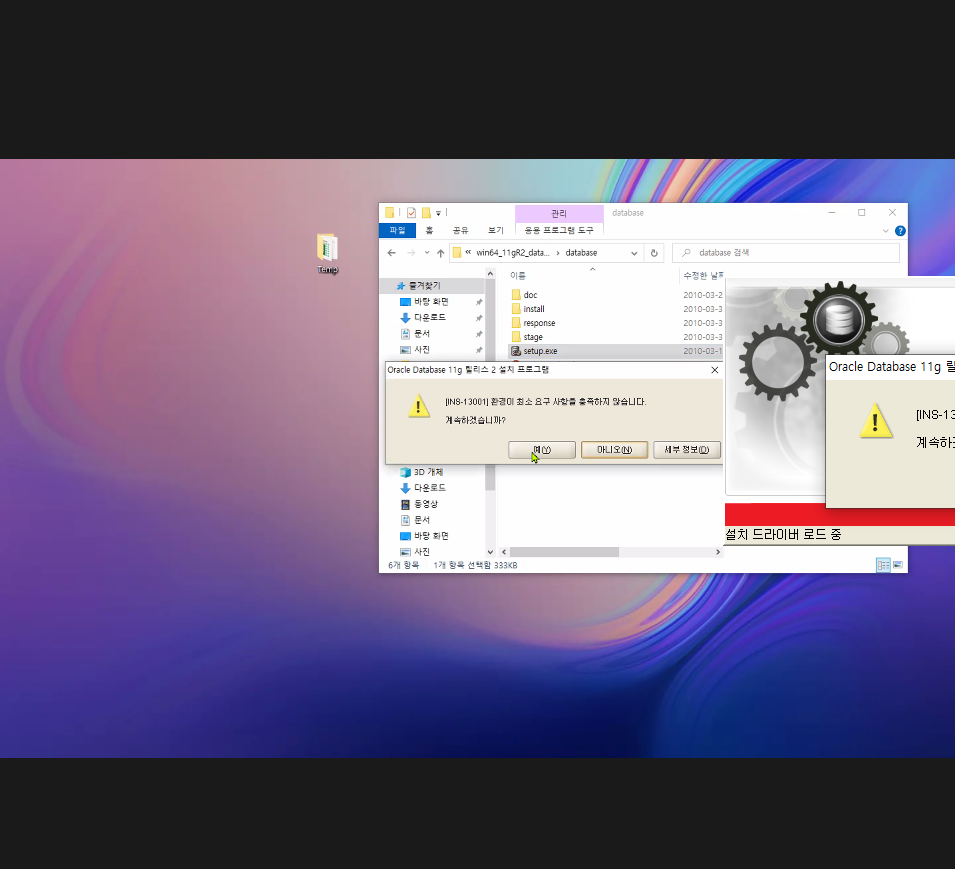The width and height of the screenshot is (955, 869).
Task: Select the setup.exe file
Action: click(x=540, y=351)
